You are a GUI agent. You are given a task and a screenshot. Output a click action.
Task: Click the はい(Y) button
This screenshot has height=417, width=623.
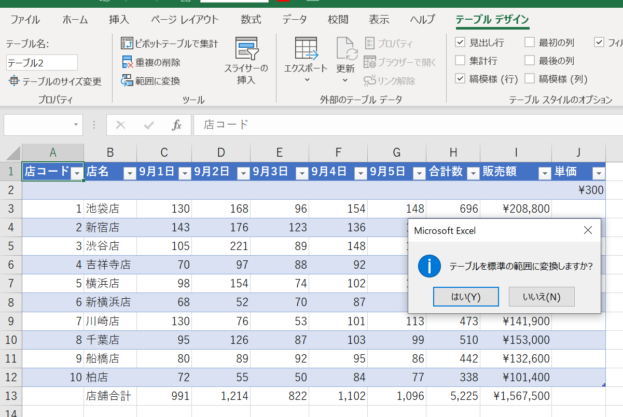(x=466, y=297)
